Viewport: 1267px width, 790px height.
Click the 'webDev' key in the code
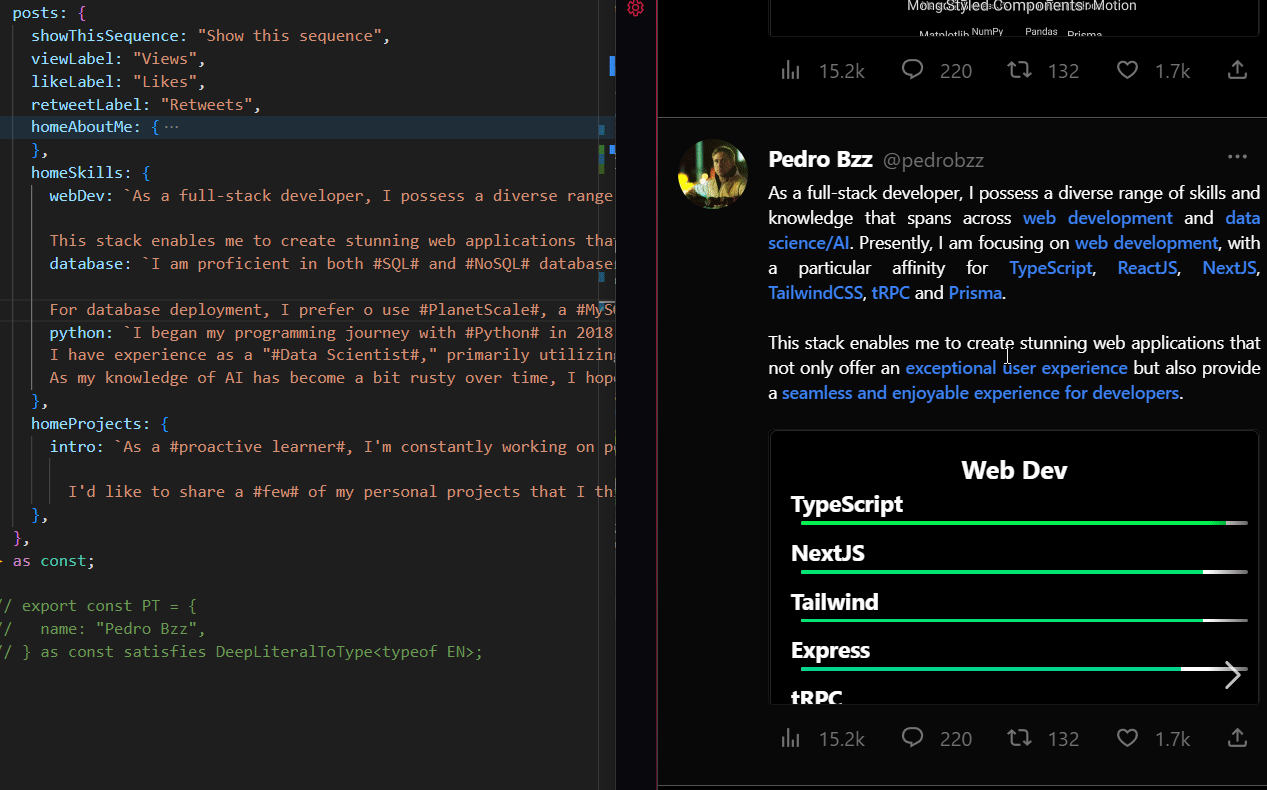[77, 195]
